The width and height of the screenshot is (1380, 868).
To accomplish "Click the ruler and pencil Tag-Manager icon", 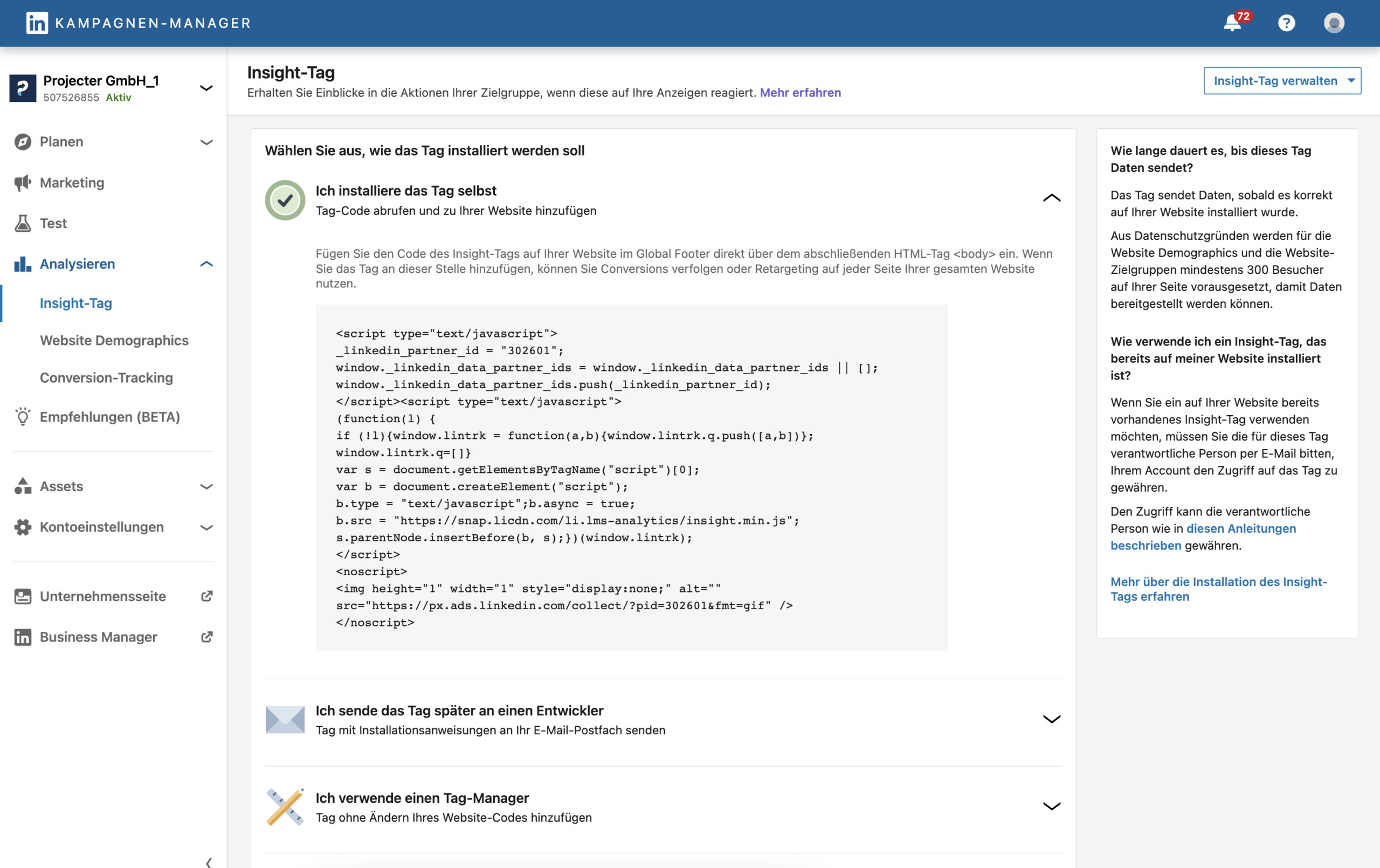I will (285, 807).
